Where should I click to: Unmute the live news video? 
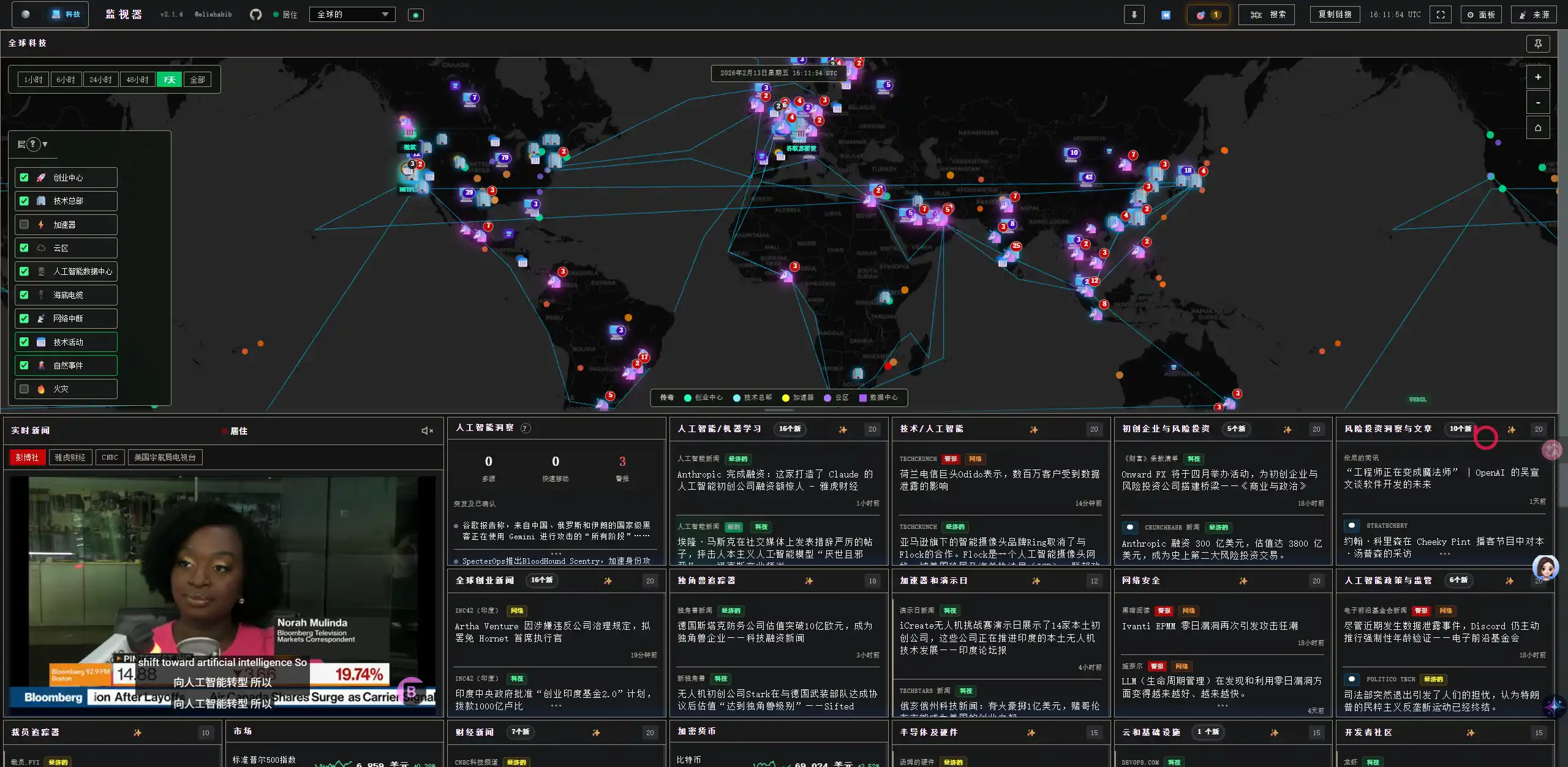point(427,431)
